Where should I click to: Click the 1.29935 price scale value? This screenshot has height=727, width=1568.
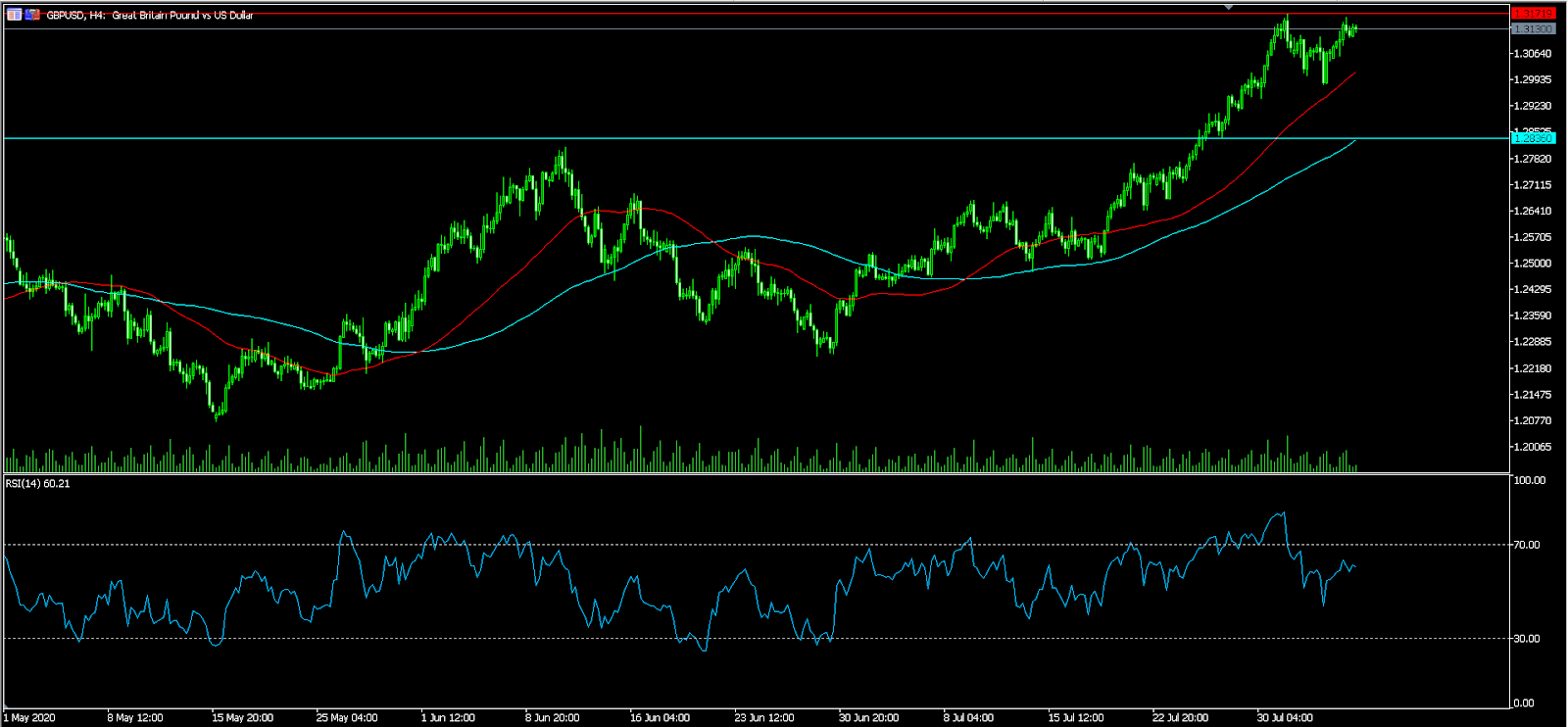click(1533, 80)
